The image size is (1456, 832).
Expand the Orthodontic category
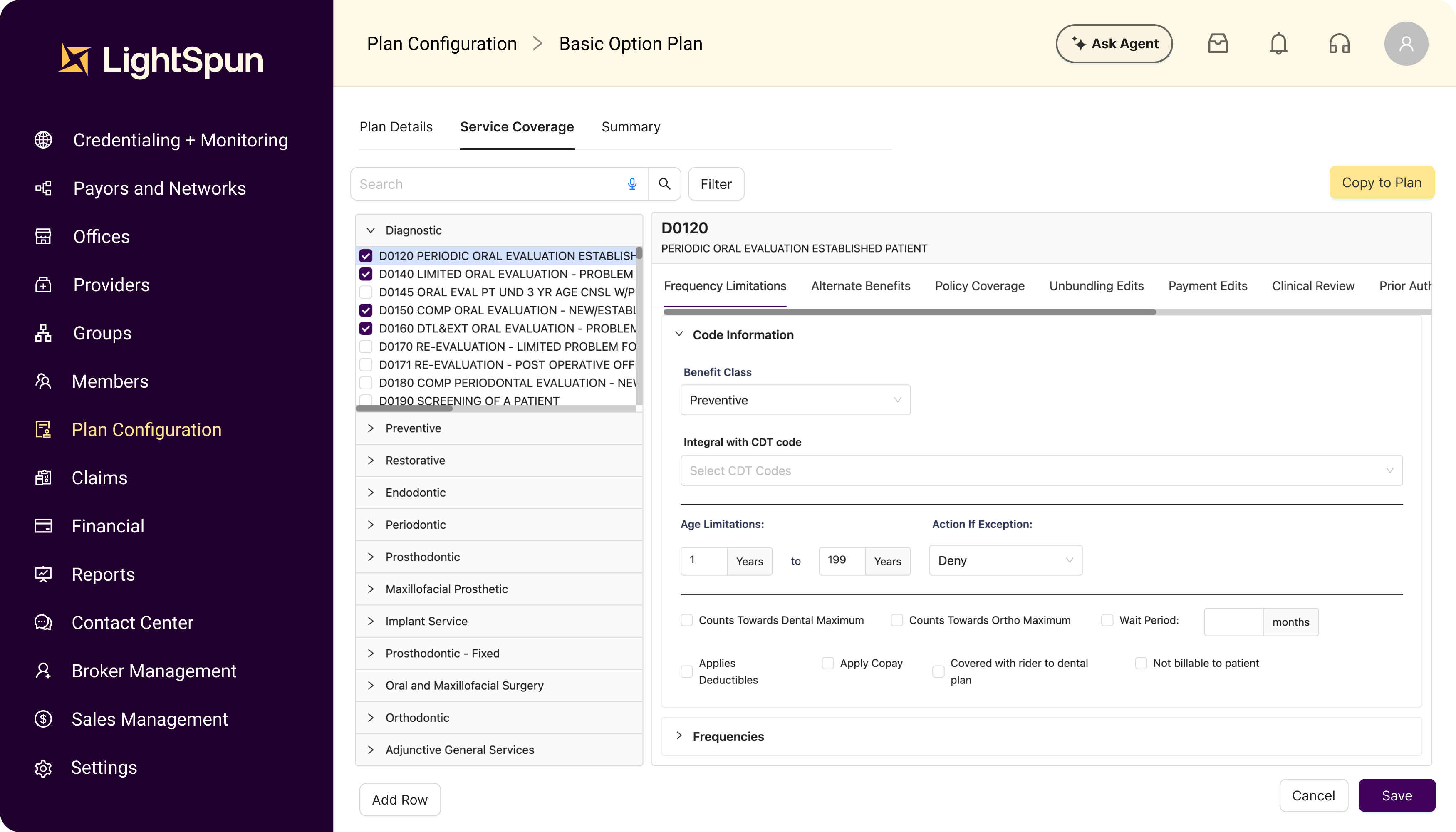498,718
